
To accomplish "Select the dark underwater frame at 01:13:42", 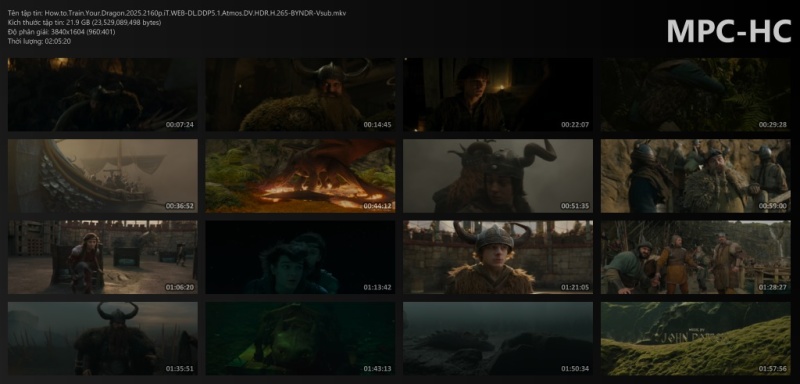I will [x=300, y=257].
